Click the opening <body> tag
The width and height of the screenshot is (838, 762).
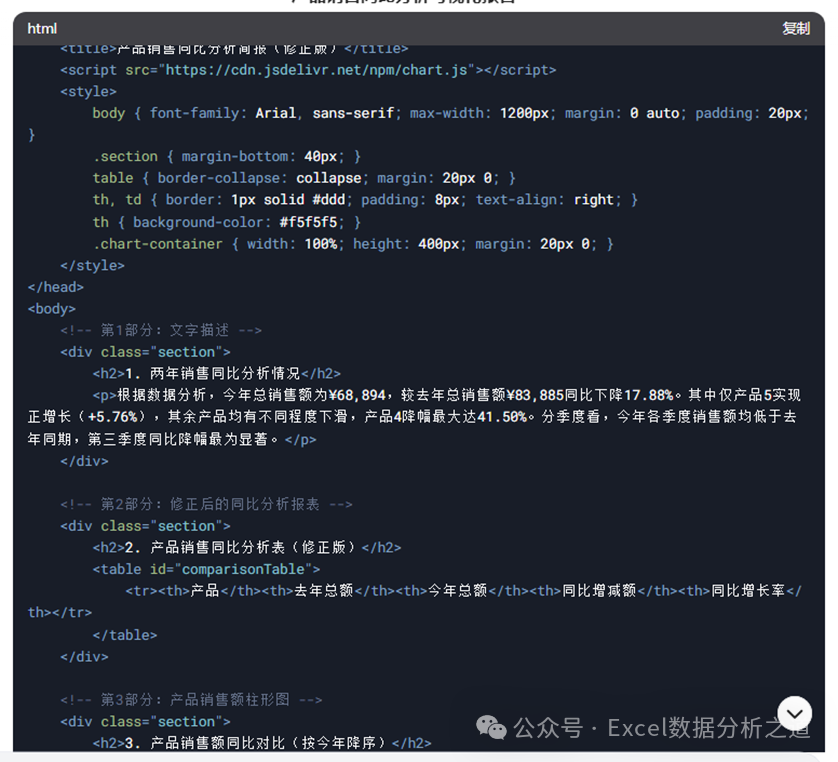[x=52, y=309]
